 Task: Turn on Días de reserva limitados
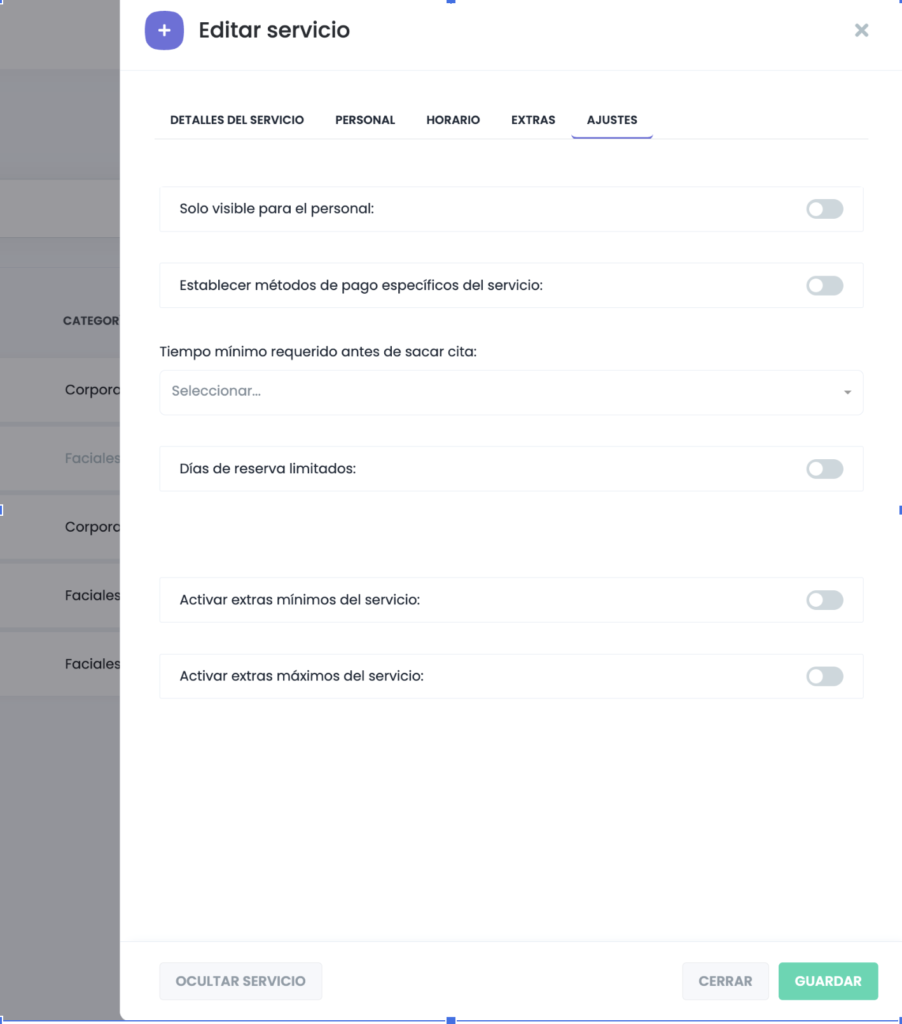coord(824,469)
